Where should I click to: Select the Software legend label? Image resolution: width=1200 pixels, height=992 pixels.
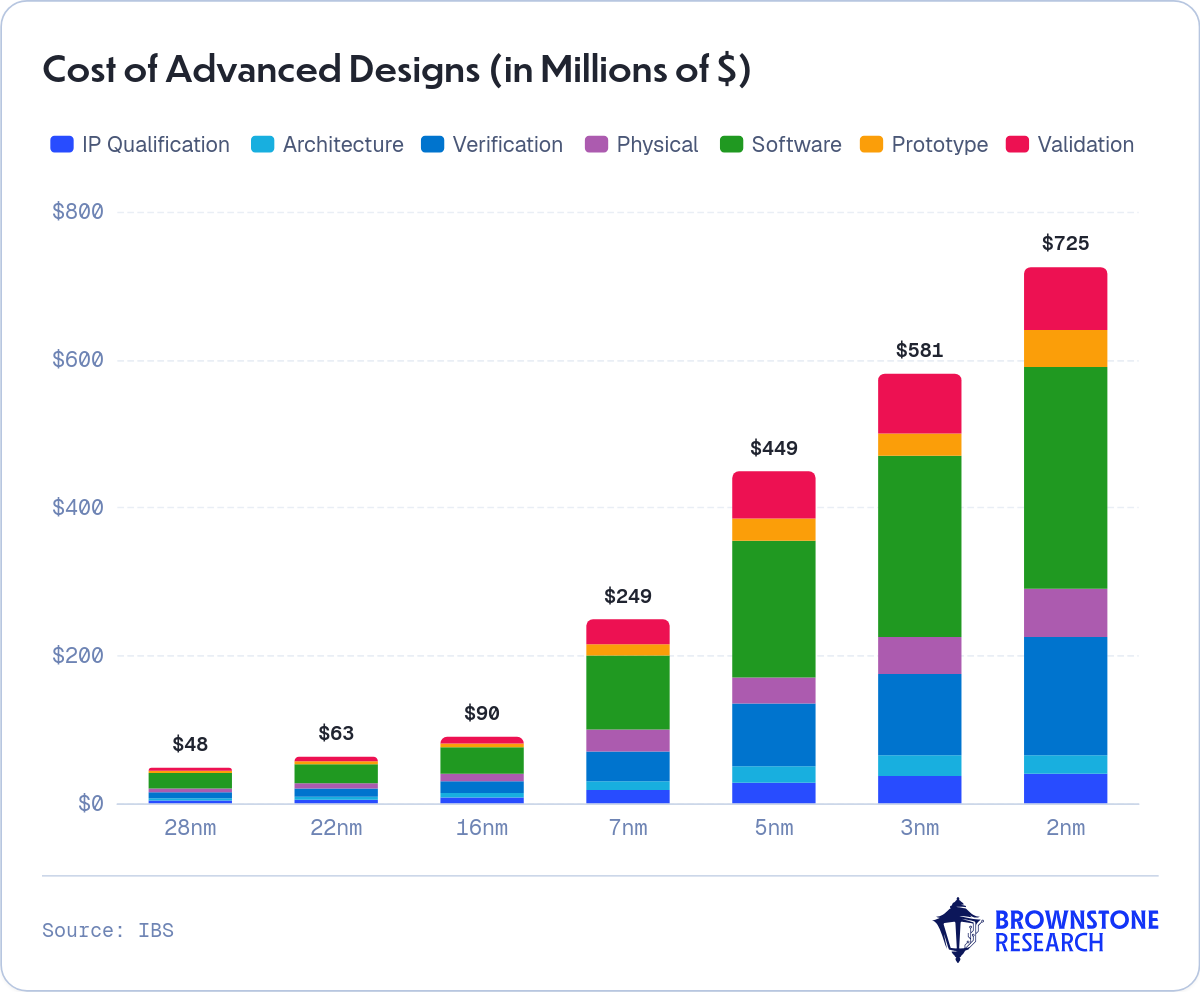[797, 145]
